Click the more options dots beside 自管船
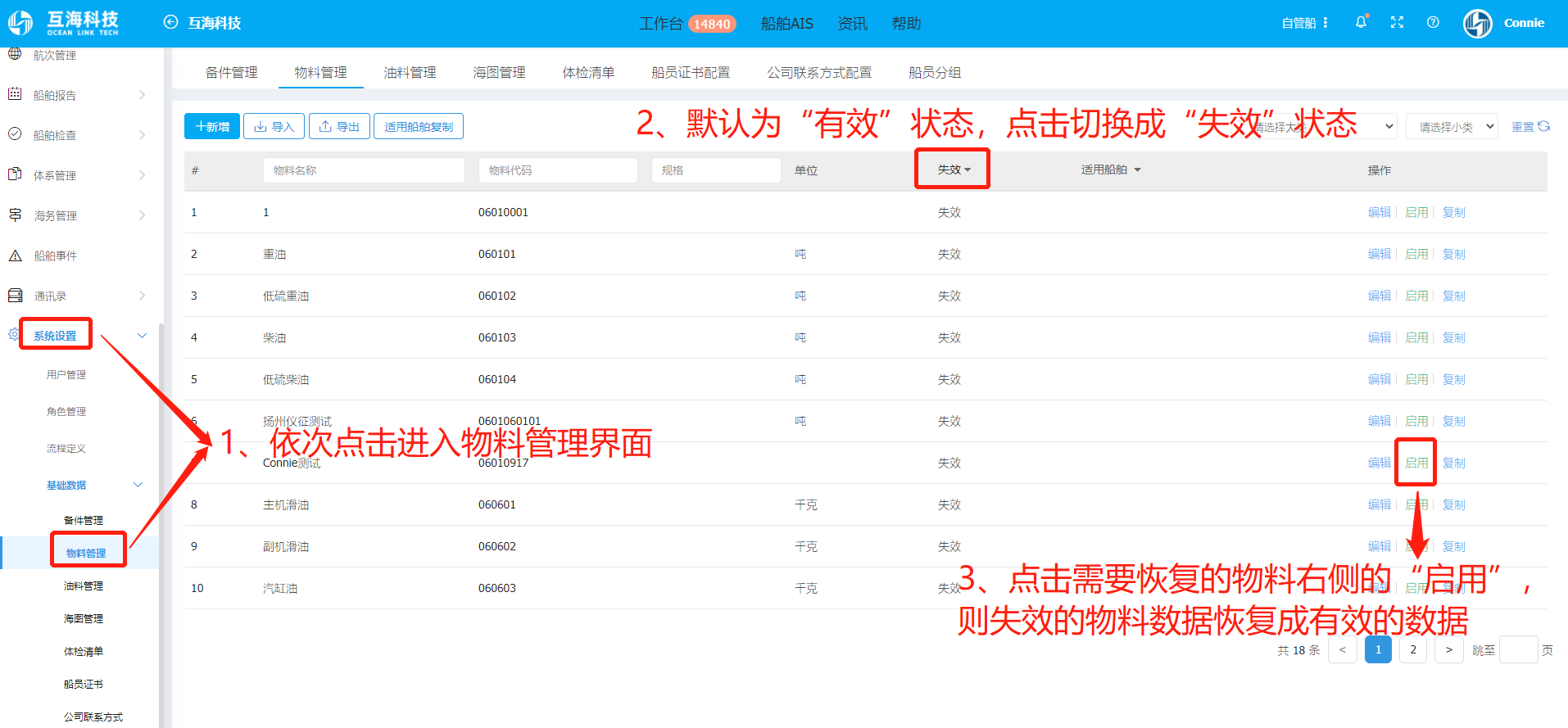 (x=1326, y=22)
